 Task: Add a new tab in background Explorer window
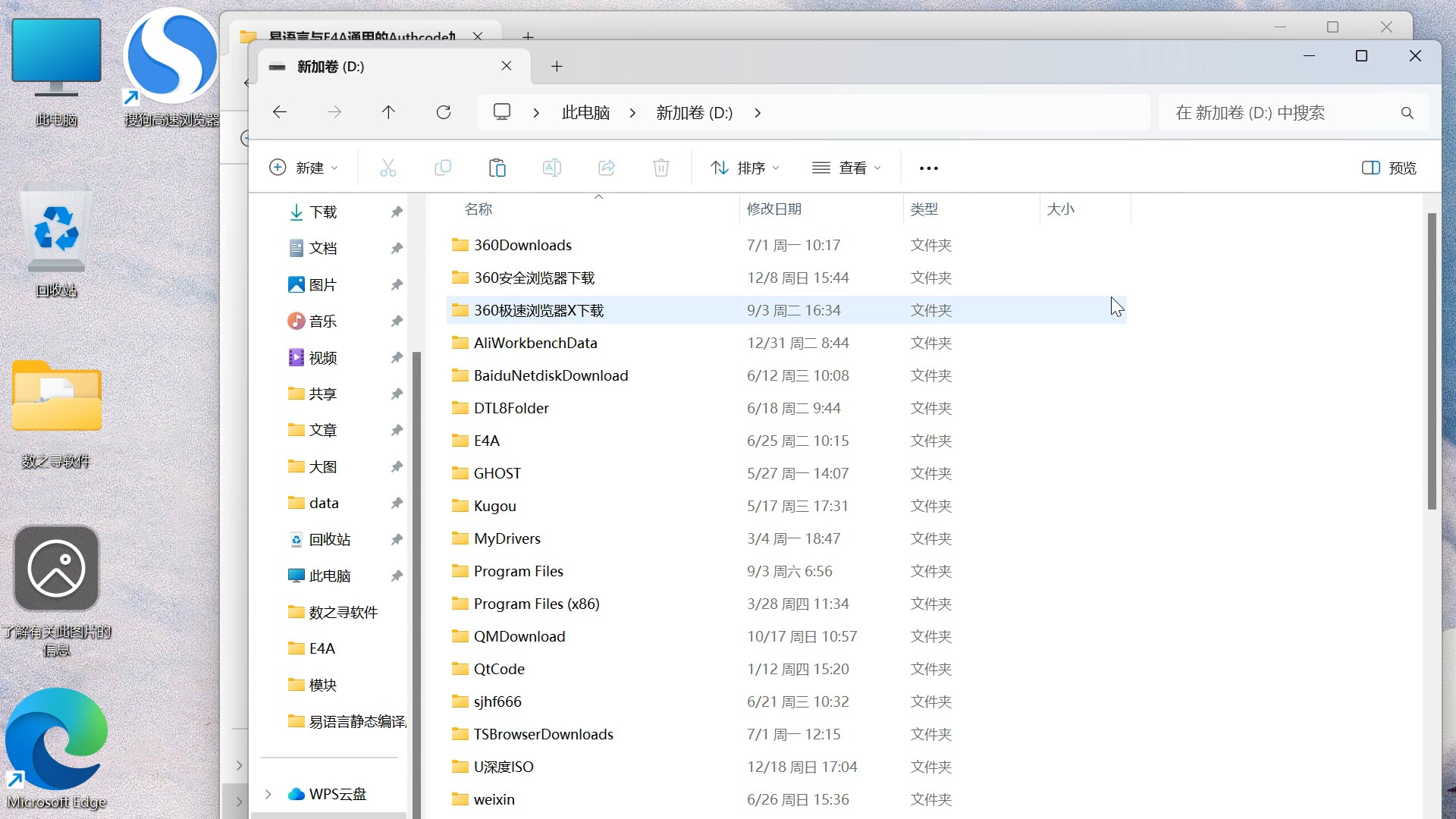tap(529, 36)
